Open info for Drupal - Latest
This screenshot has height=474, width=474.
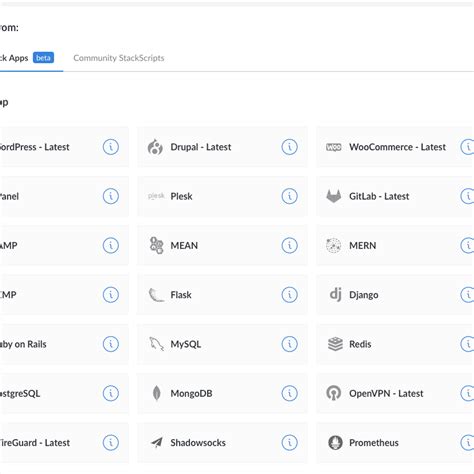[x=289, y=147]
